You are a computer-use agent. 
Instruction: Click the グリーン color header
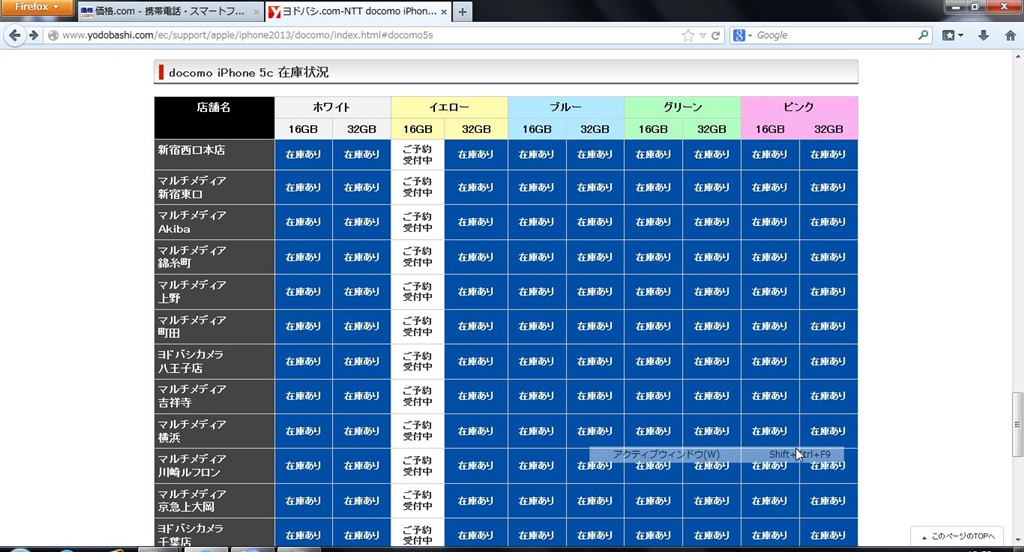682,107
